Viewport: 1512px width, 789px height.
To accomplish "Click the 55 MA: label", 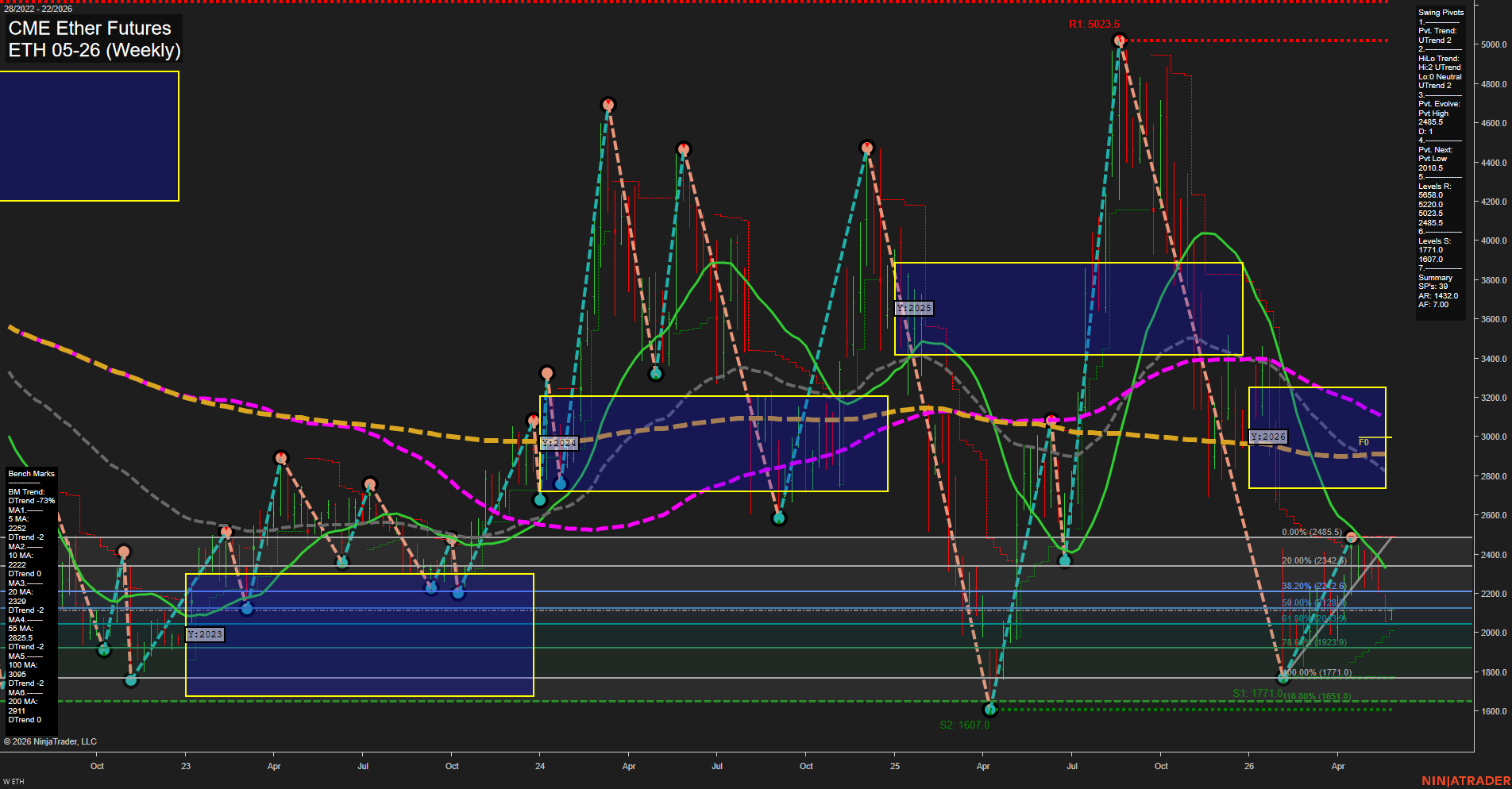I will (21, 629).
